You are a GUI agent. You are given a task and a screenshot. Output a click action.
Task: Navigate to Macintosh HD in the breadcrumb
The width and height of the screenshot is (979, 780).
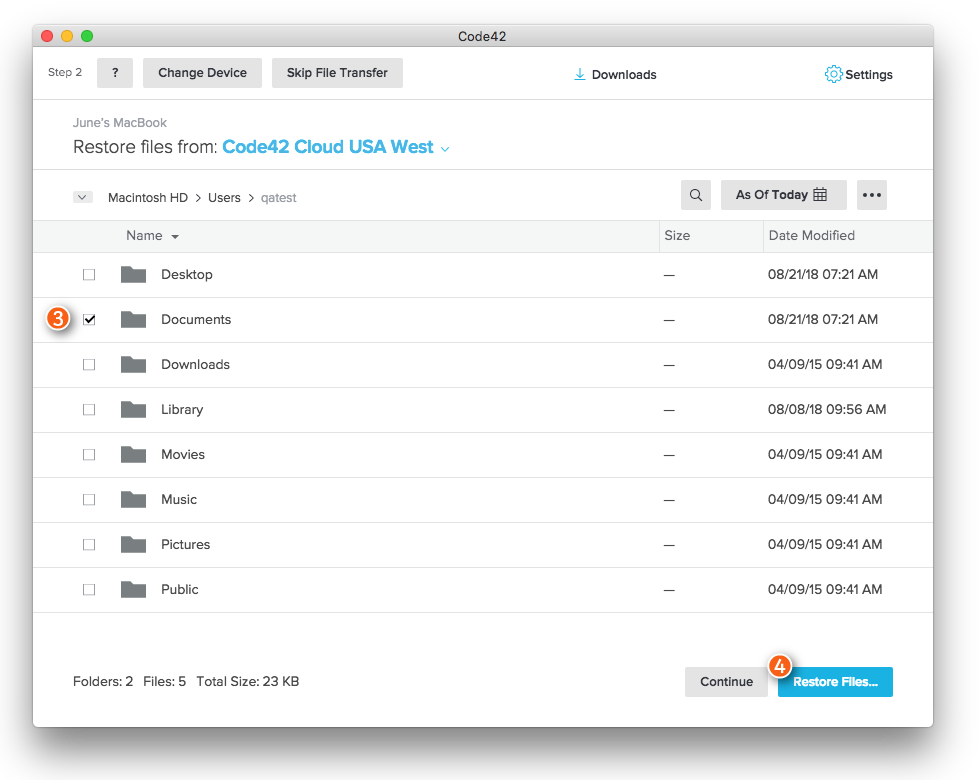(147, 197)
